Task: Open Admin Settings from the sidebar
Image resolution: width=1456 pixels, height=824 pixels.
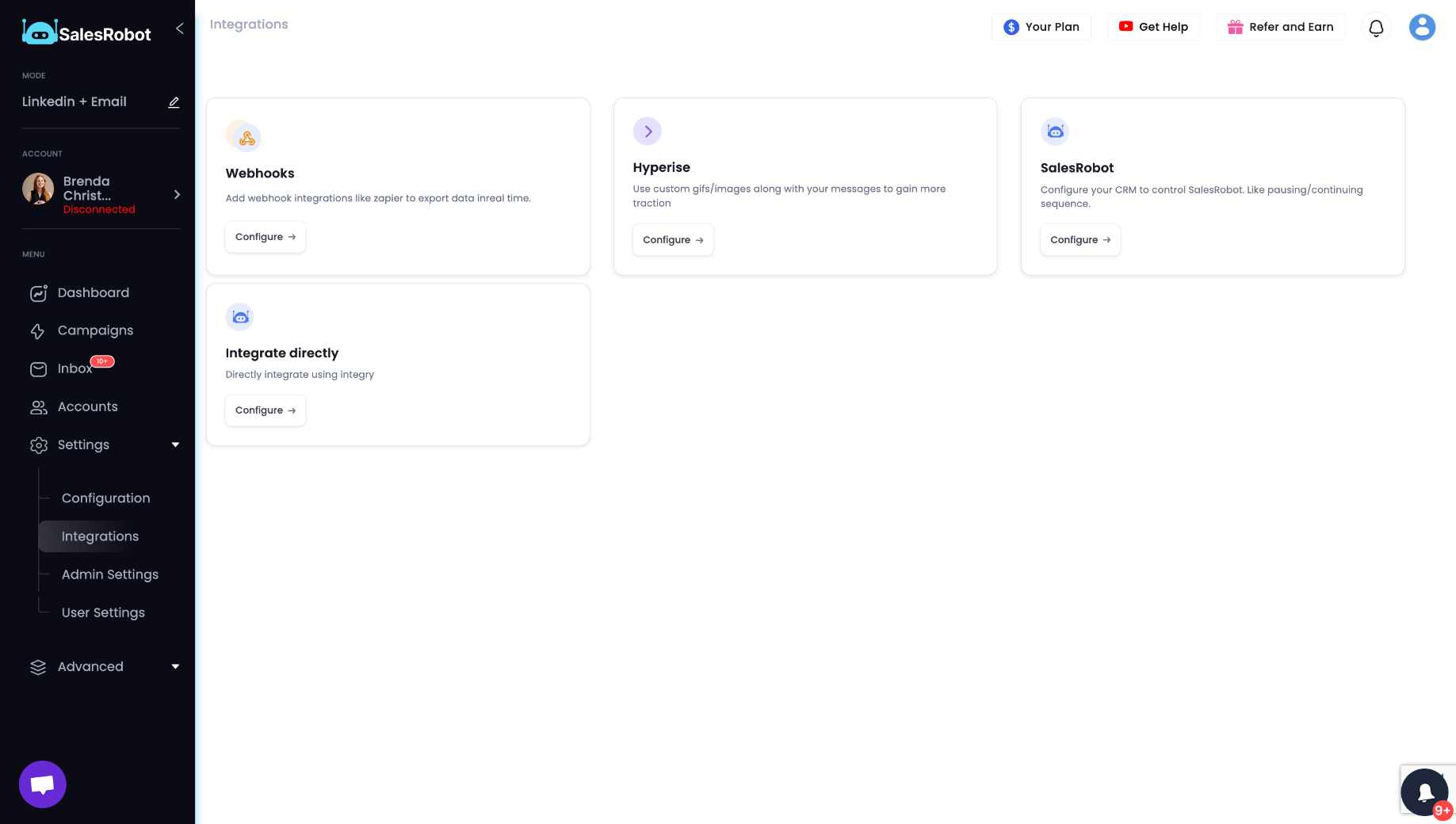Action: (109, 574)
